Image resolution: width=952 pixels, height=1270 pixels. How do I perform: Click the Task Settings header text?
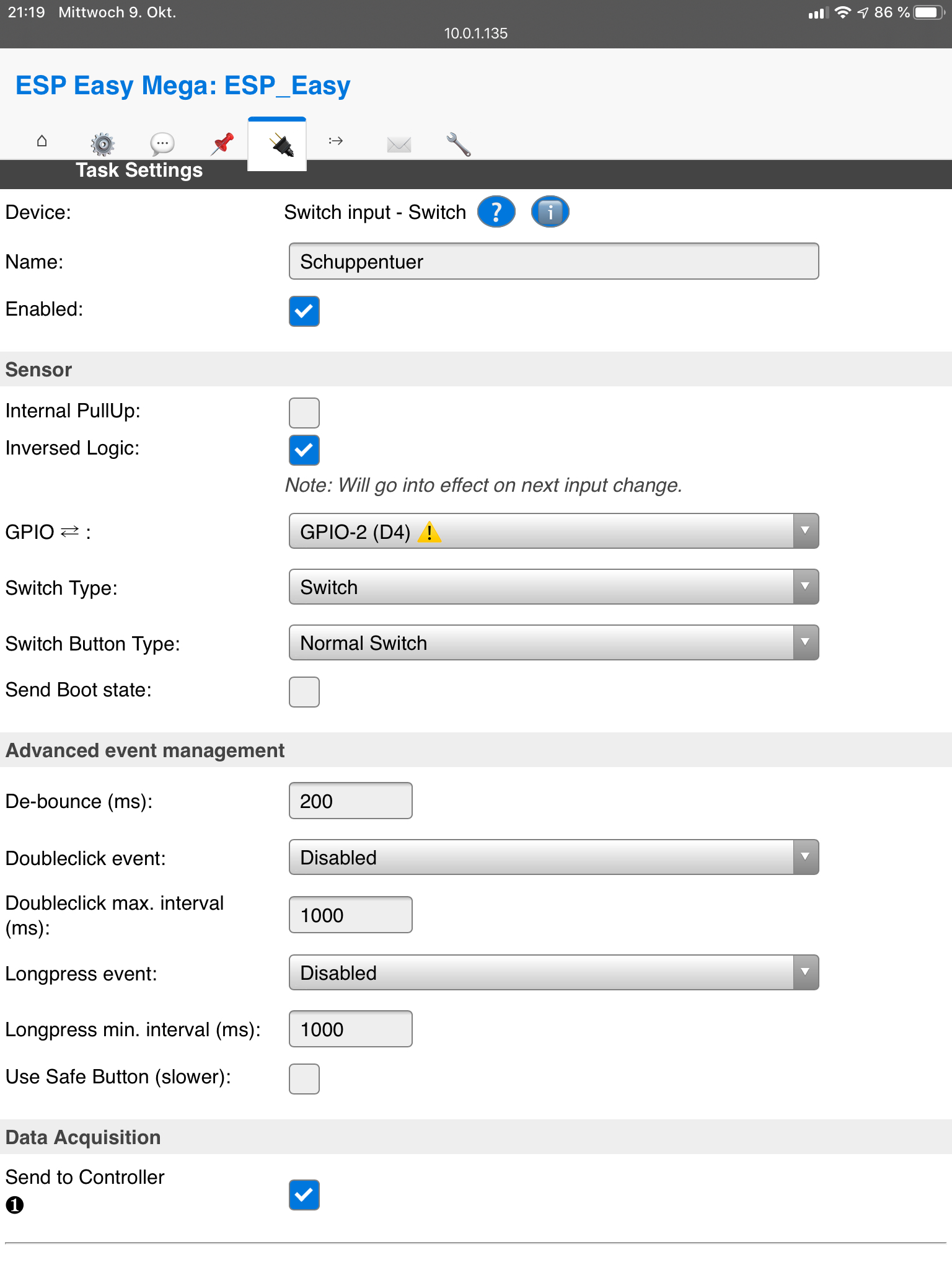click(139, 170)
